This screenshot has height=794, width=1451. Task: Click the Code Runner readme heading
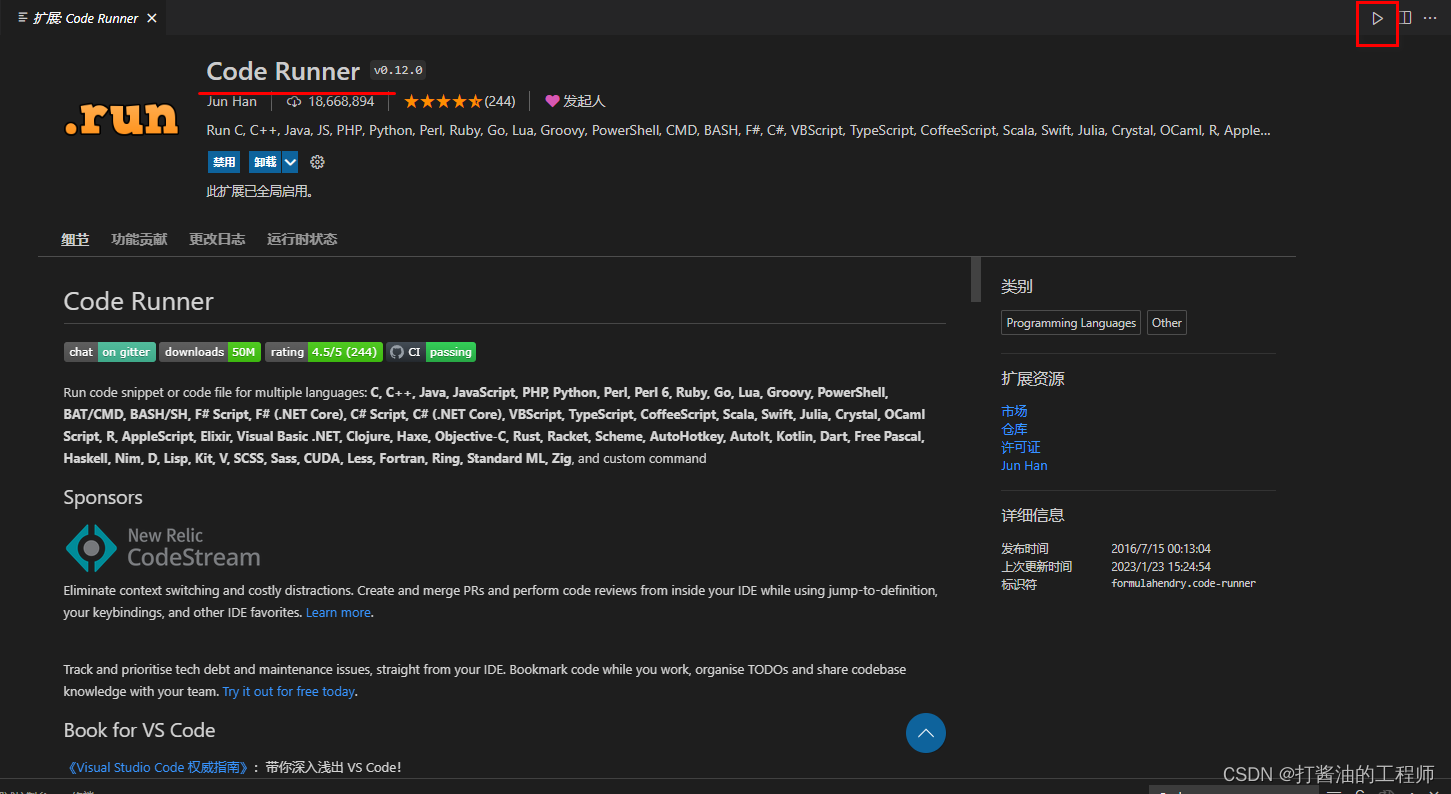(139, 301)
